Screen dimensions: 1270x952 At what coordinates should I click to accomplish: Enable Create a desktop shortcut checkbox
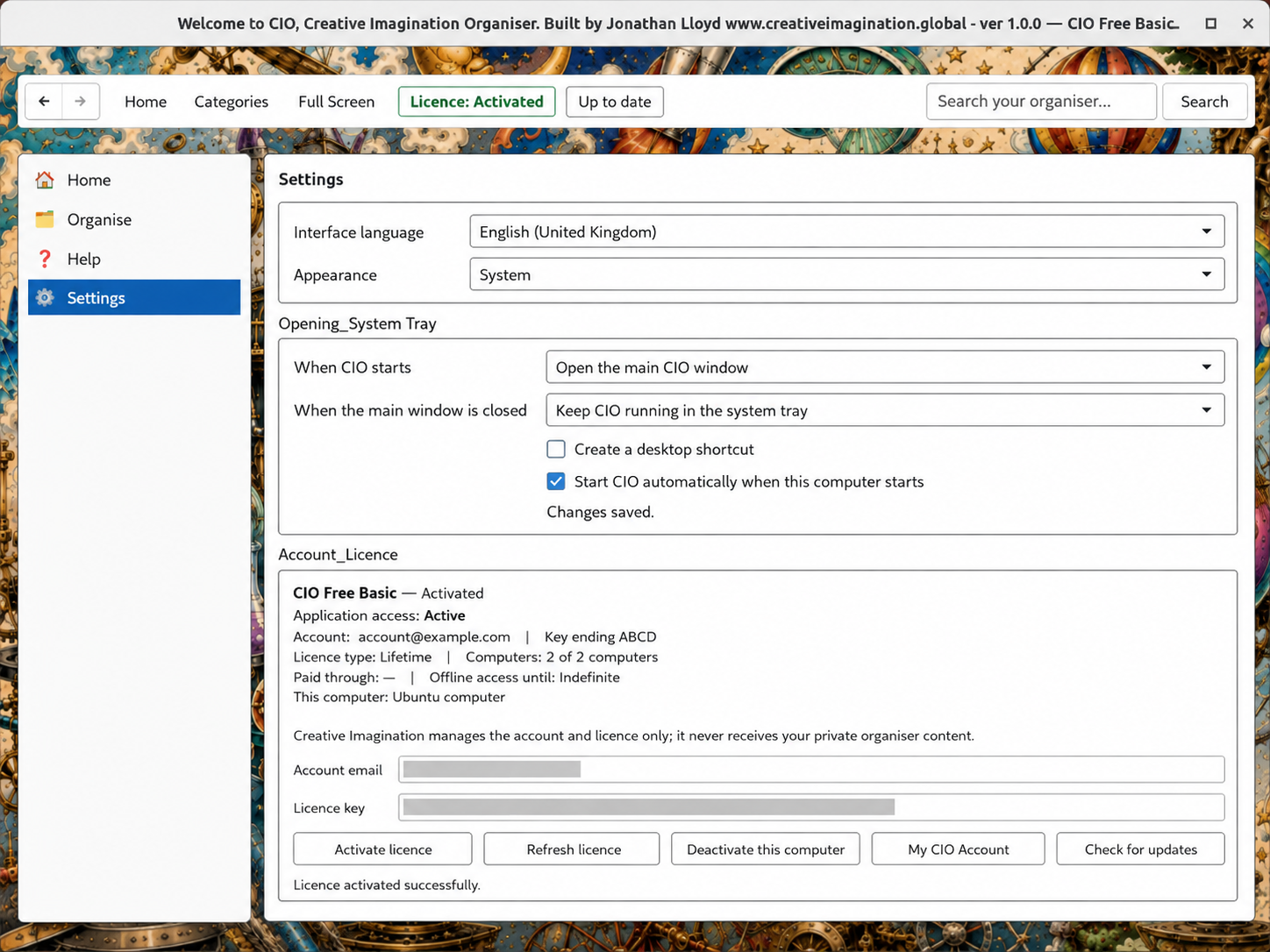pyautogui.click(x=556, y=449)
